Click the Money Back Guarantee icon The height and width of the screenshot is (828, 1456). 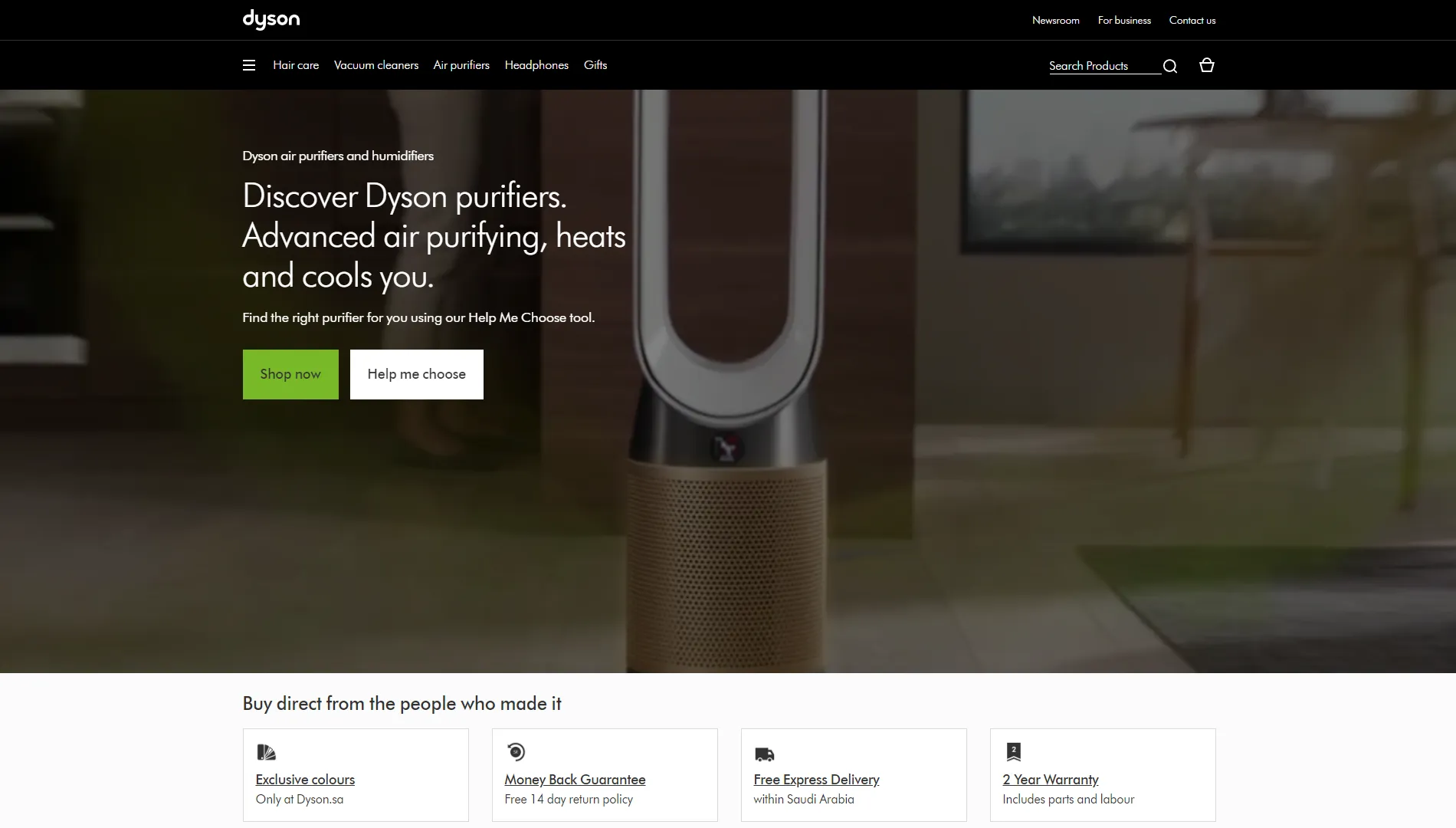[x=516, y=751]
